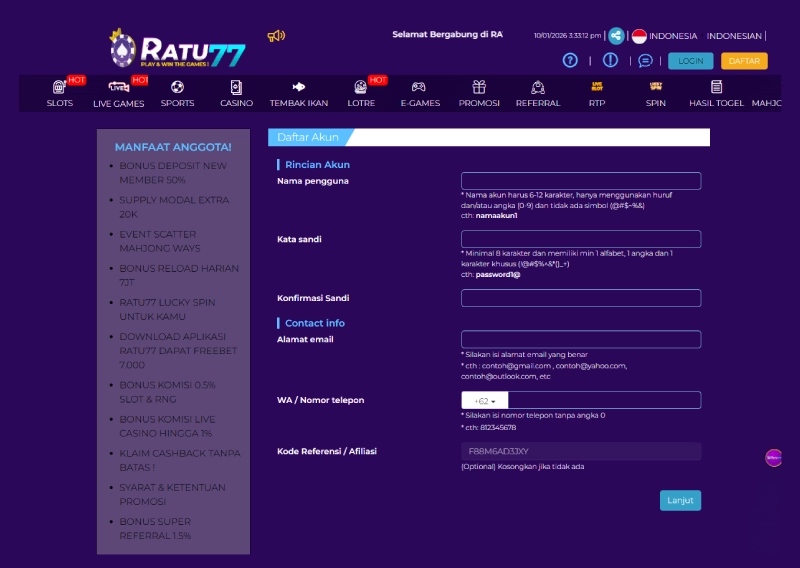Click the Indonesia flag icon
The image size is (800, 568).
[x=639, y=36]
